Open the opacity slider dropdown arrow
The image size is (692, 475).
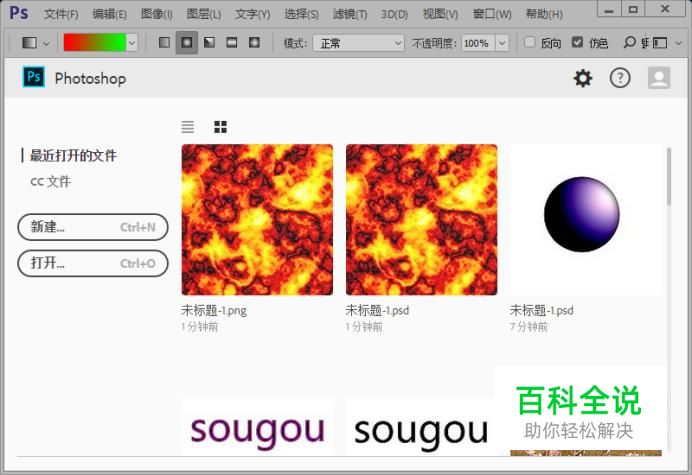(502, 43)
